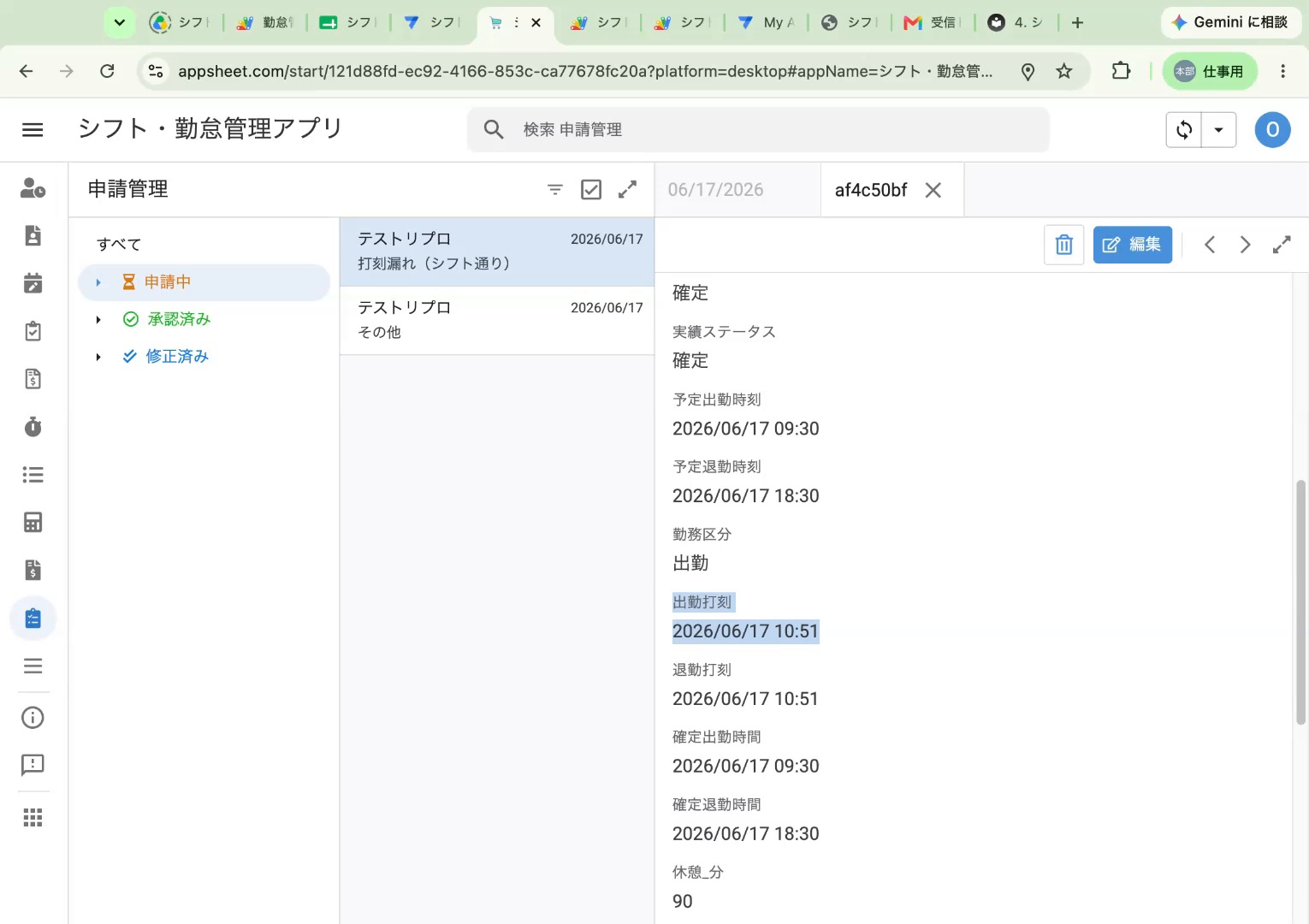
Task: Open the three-line menu sidebar icon
Action: coord(33,666)
